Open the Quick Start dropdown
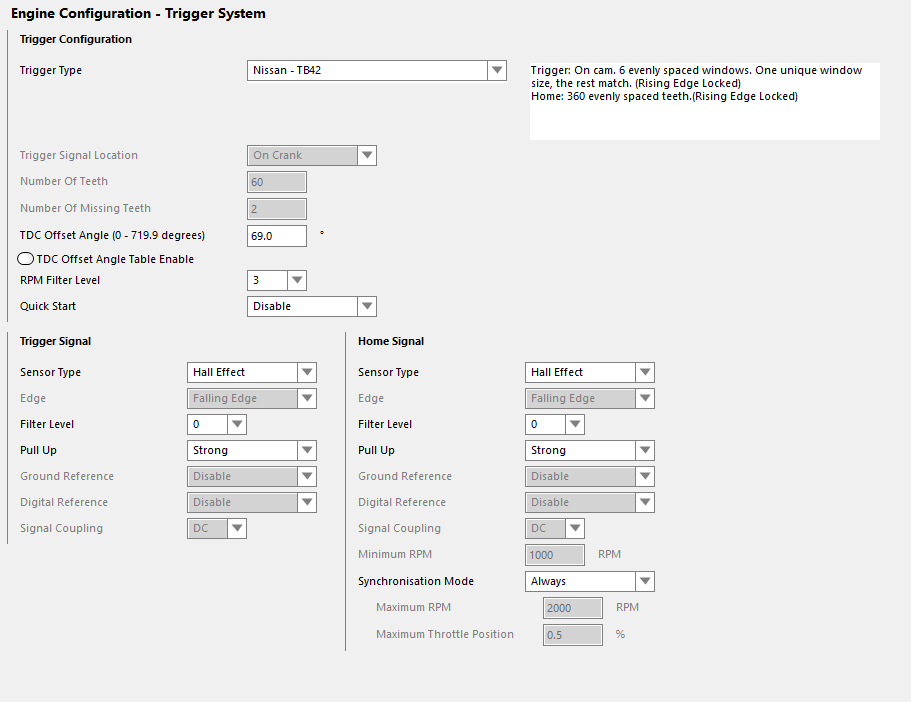 pos(311,306)
